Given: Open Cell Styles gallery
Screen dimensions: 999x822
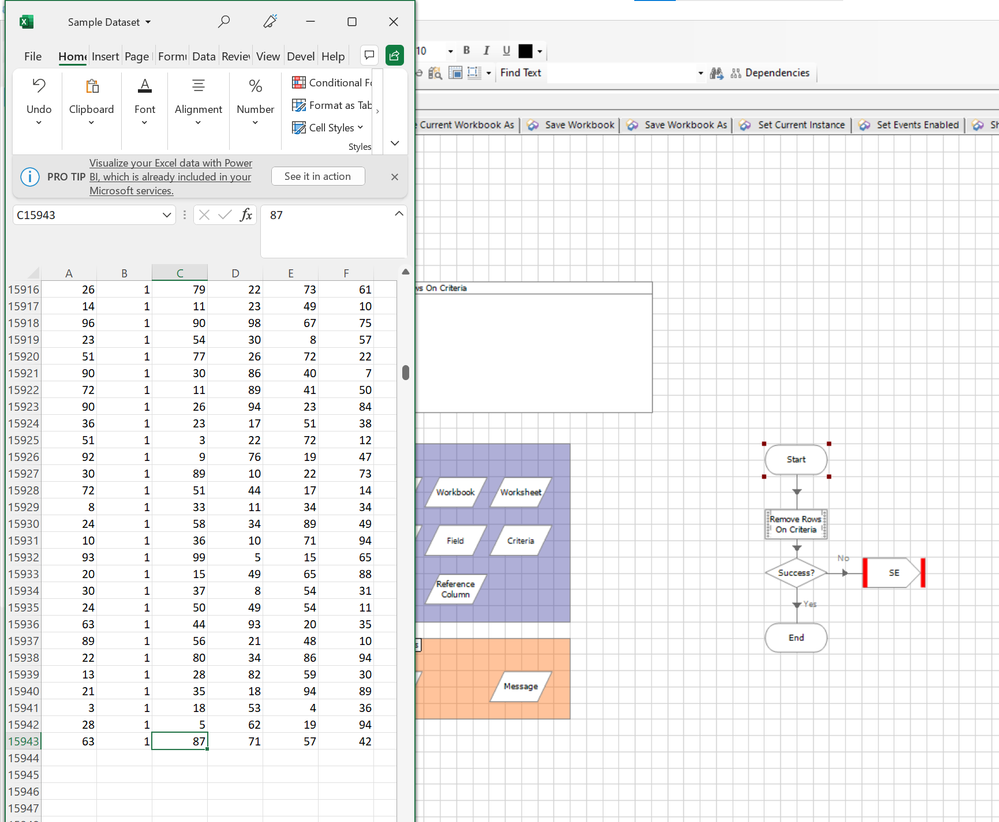Looking at the screenshot, I should (327, 127).
